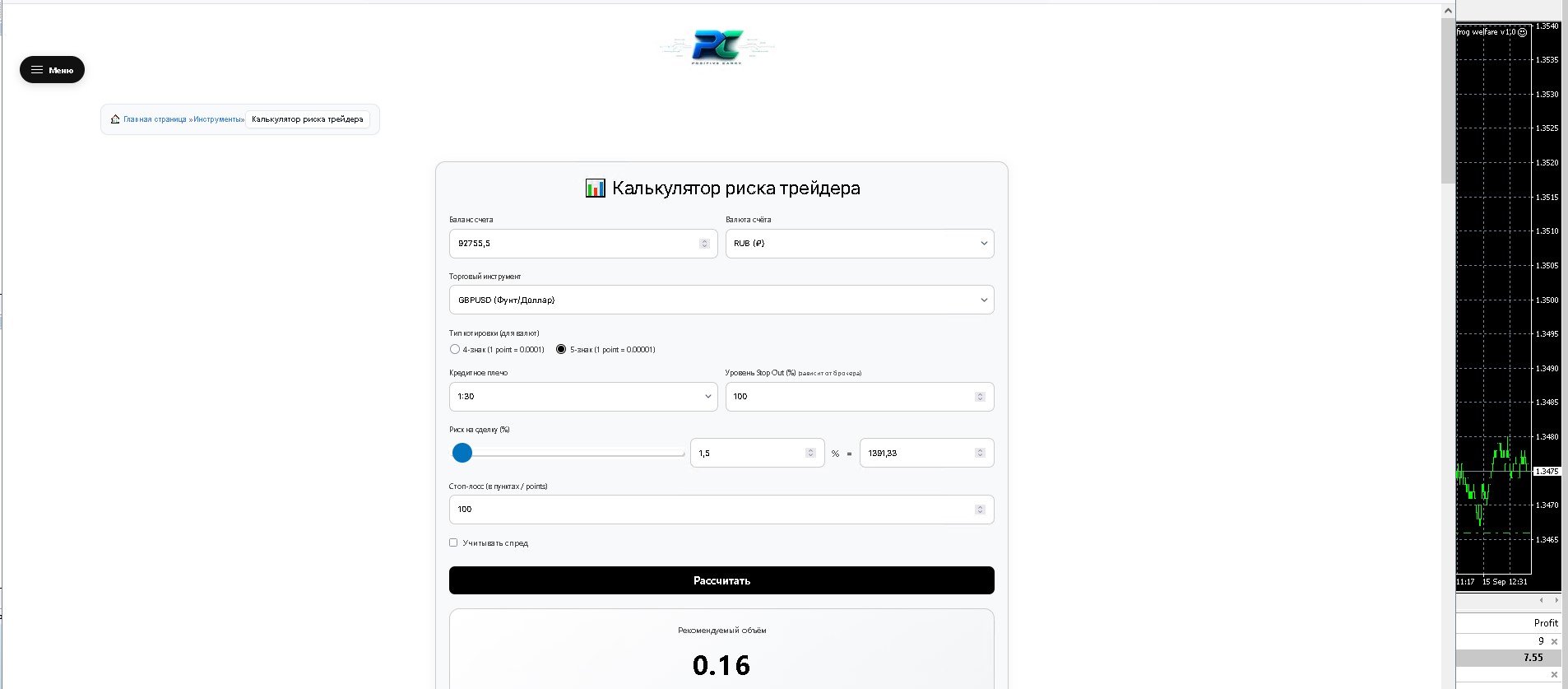Click the chart icon beside the calculator title
This screenshot has height=689, width=1568.
tap(595, 189)
